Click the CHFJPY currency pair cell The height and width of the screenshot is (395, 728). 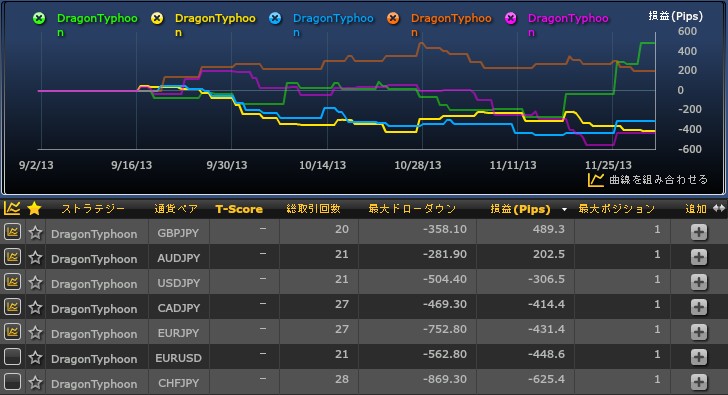pos(178,383)
